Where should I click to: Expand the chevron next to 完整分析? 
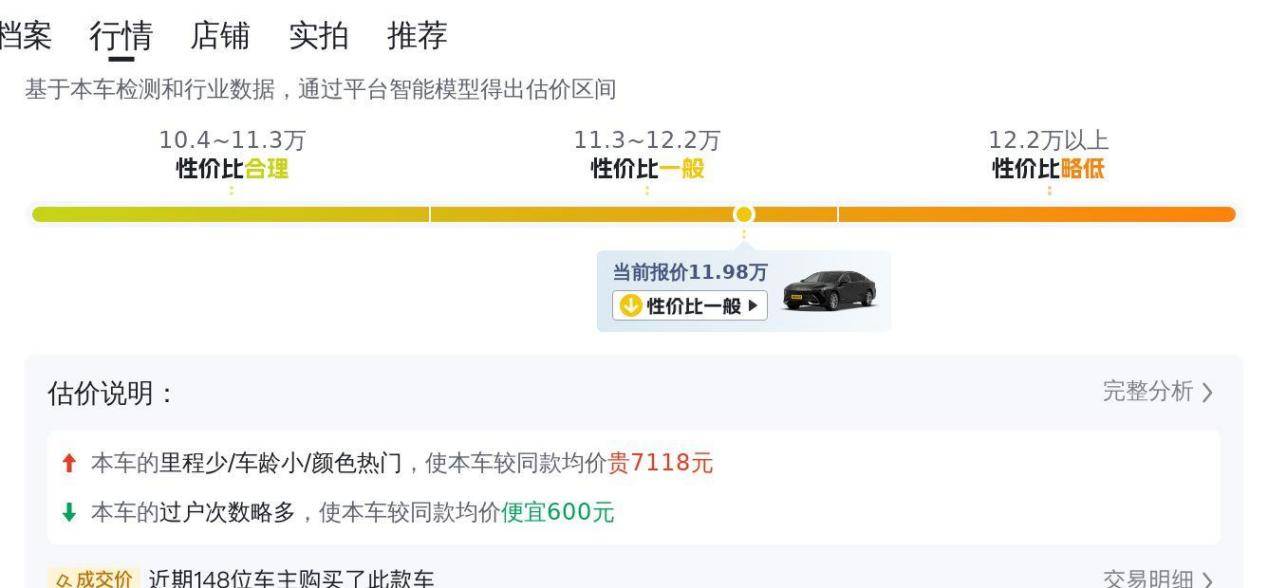tap(1207, 393)
